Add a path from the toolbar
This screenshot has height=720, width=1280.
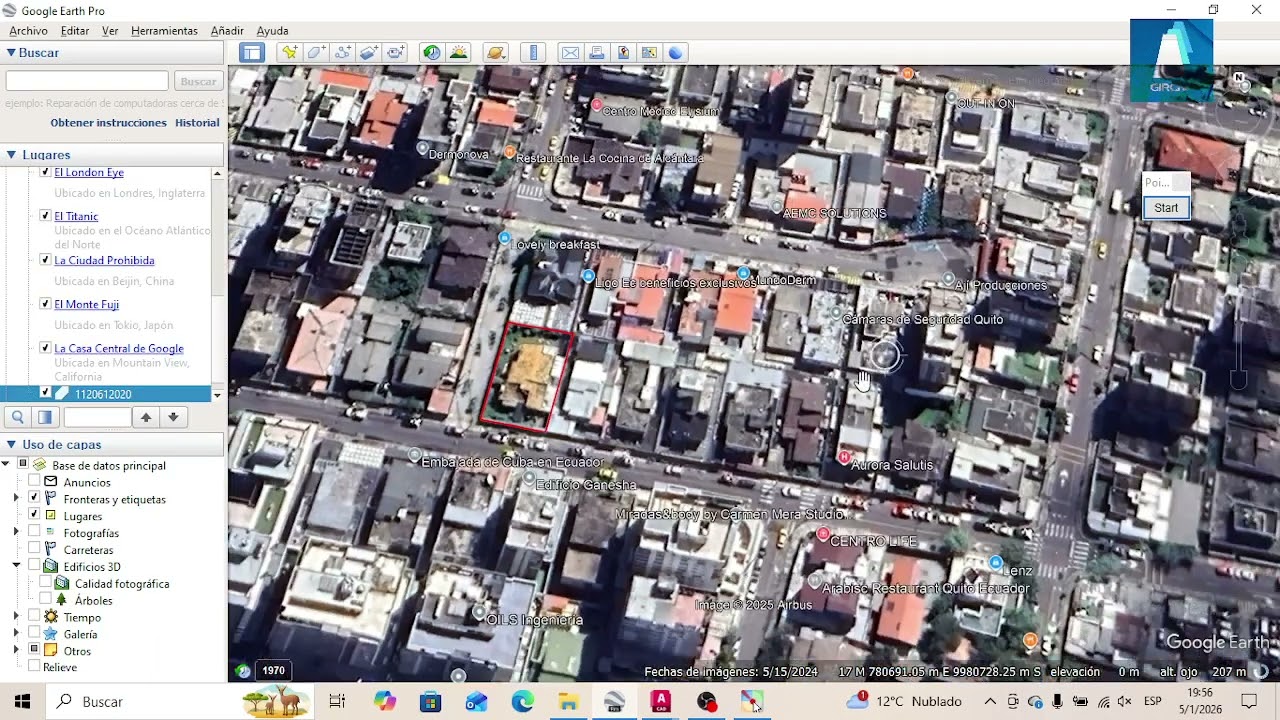[343, 53]
